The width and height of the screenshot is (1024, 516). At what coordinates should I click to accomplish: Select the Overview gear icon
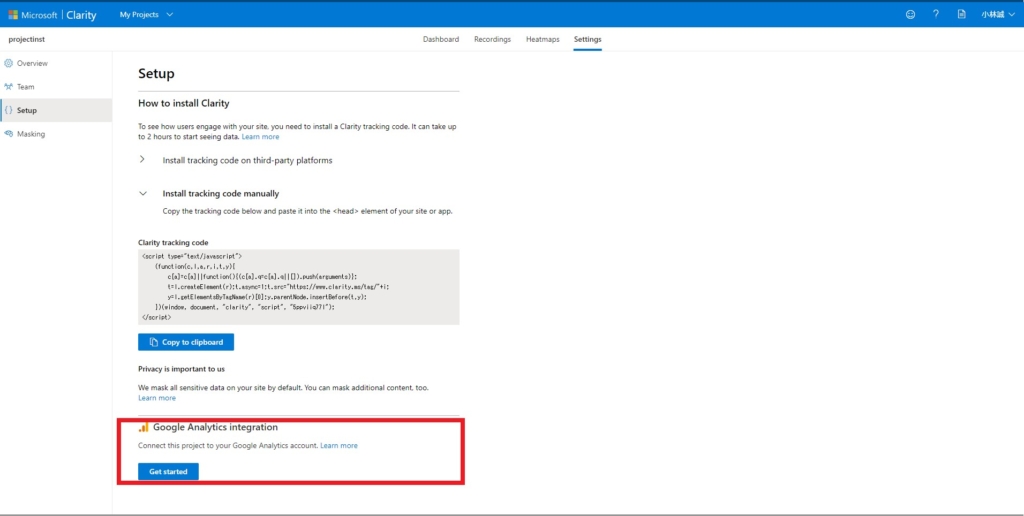(x=8, y=63)
